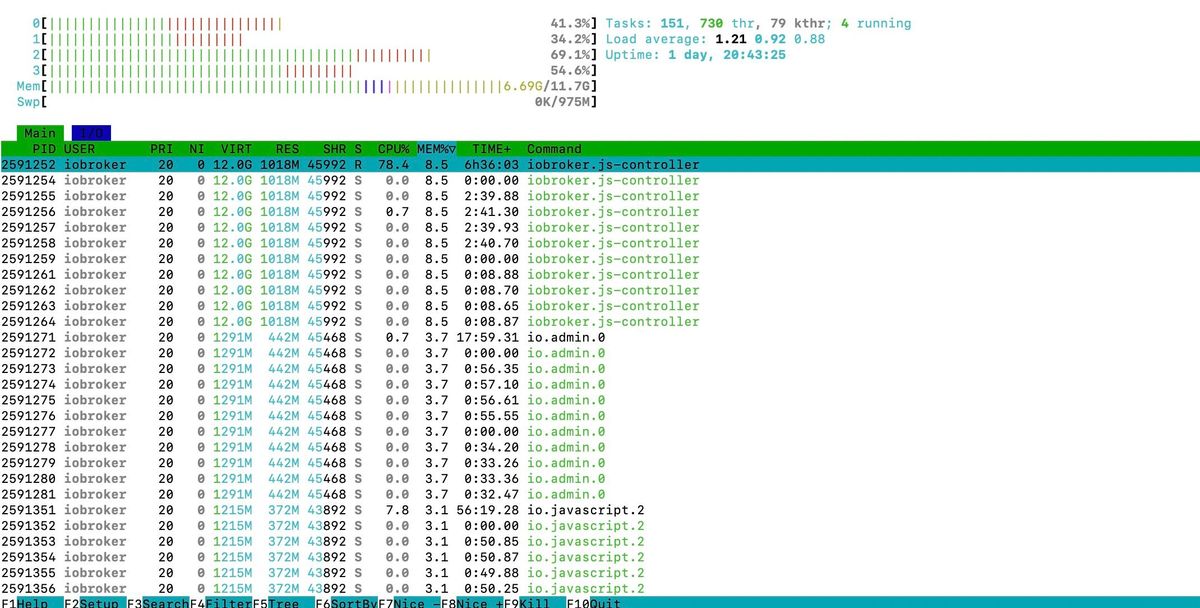
Task: Click the 6h36:03 TIME+ value
Action: [491, 165]
